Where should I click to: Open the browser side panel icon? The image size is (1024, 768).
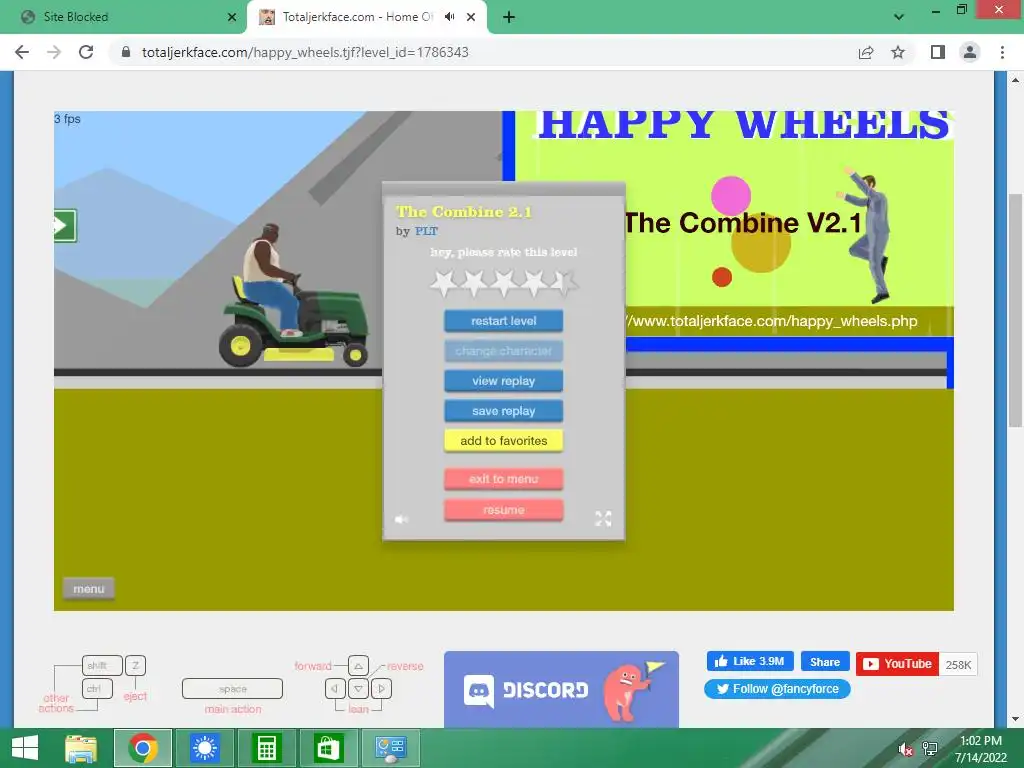(938, 52)
